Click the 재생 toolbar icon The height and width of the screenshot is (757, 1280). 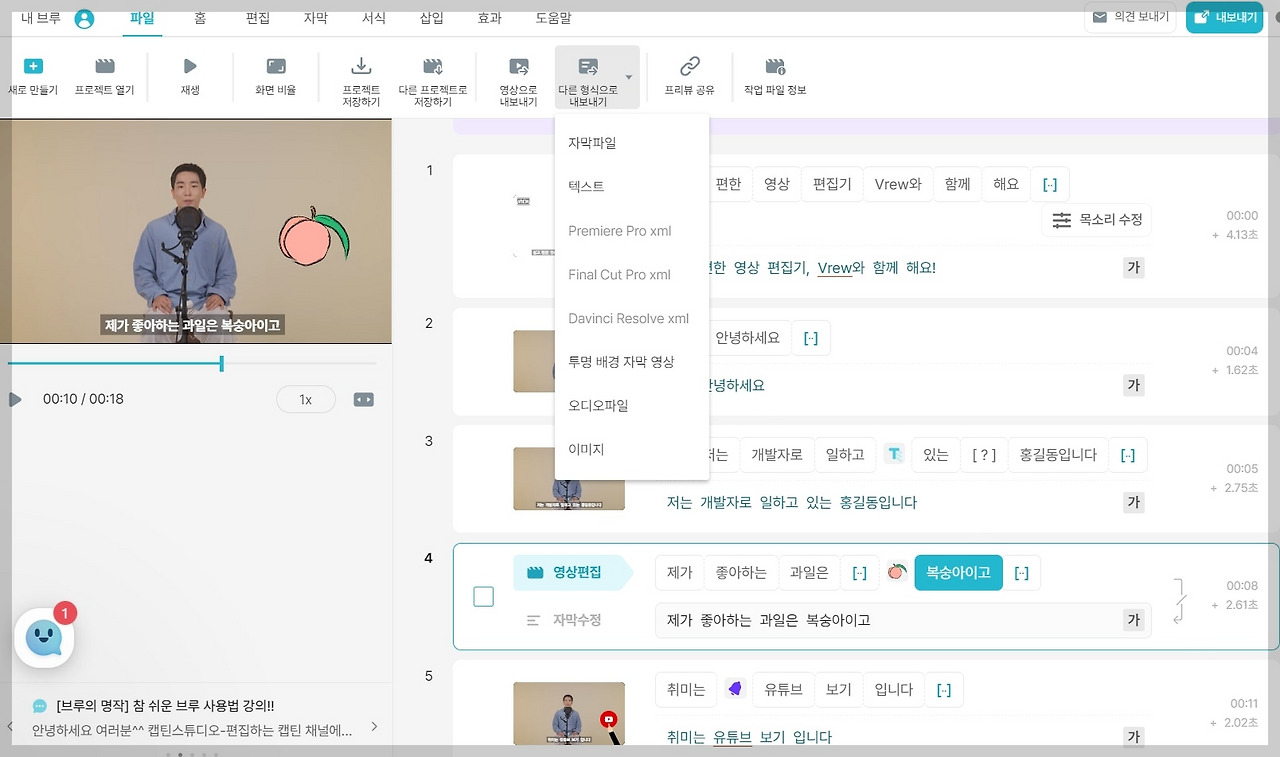pyautogui.click(x=190, y=66)
